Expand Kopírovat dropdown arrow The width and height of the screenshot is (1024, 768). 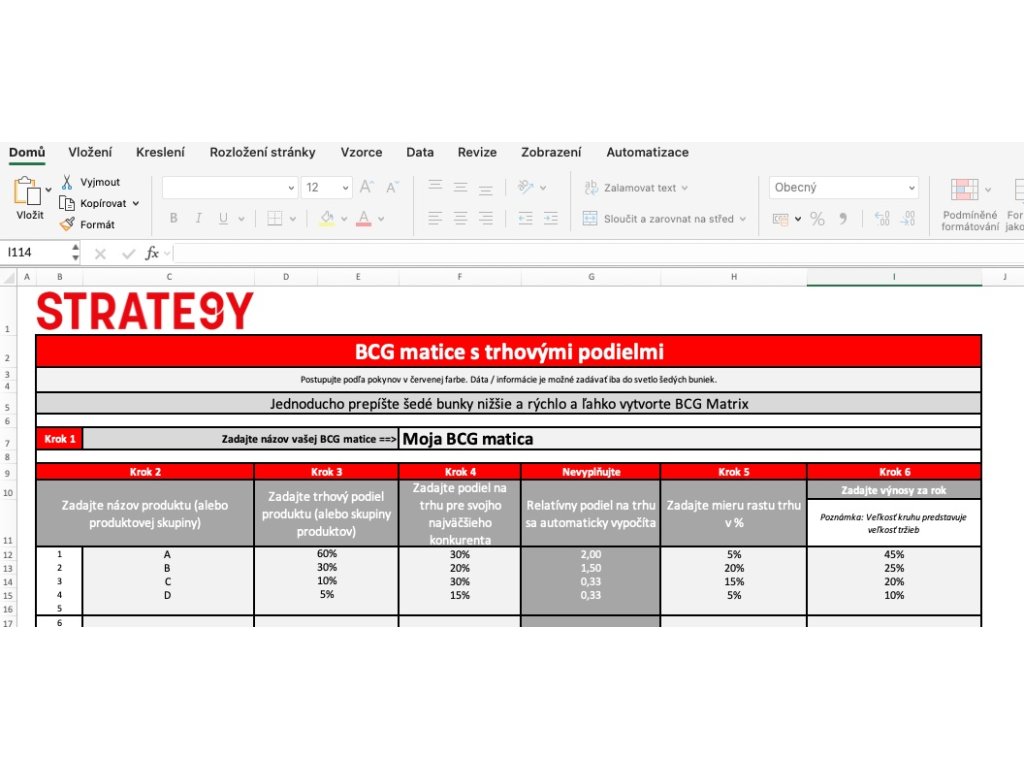click(x=136, y=204)
